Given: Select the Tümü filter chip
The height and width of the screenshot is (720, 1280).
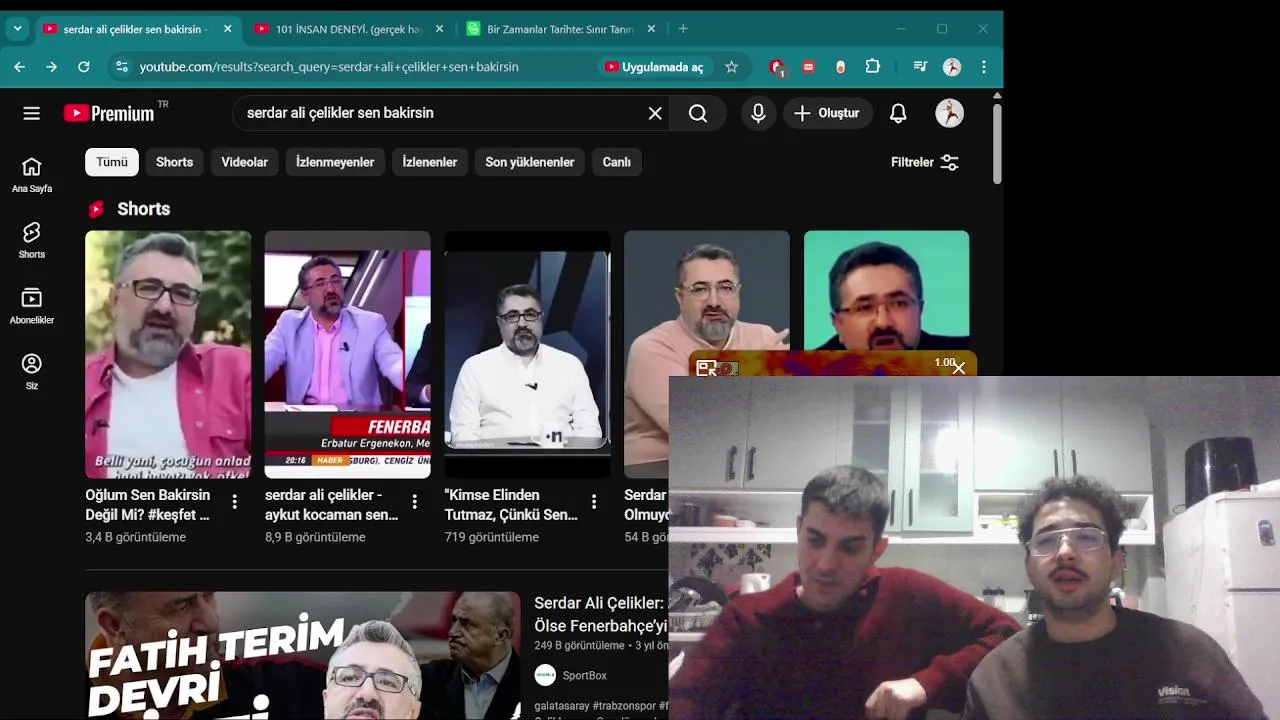Looking at the screenshot, I should click(112, 162).
